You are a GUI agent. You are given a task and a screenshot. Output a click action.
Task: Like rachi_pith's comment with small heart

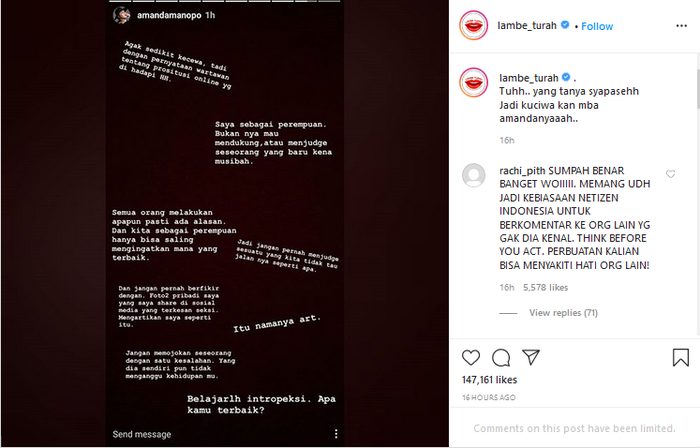[670, 174]
